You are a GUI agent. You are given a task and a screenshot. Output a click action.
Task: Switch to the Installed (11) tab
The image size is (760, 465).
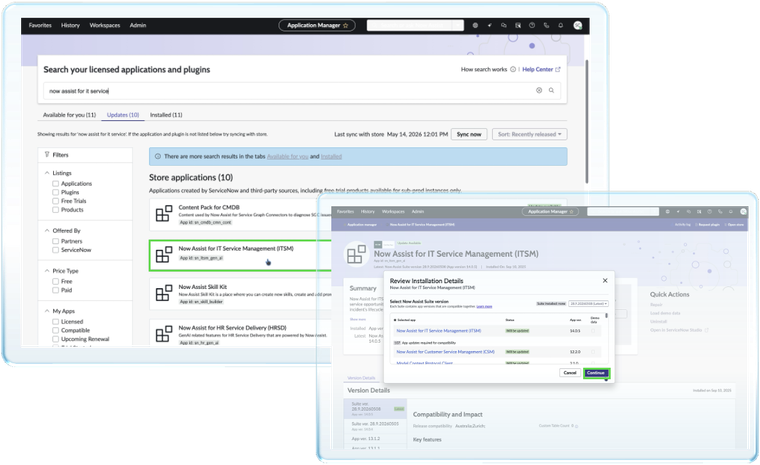(166, 115)
